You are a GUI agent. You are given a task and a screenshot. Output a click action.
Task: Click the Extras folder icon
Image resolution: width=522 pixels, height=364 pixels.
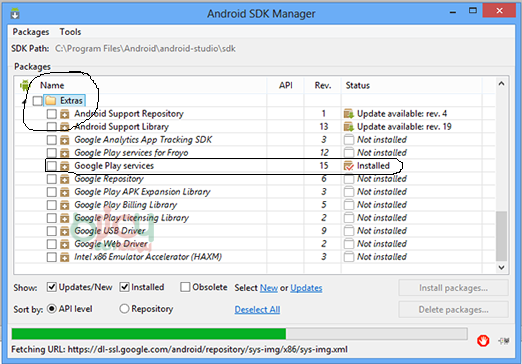pos(51,100)
